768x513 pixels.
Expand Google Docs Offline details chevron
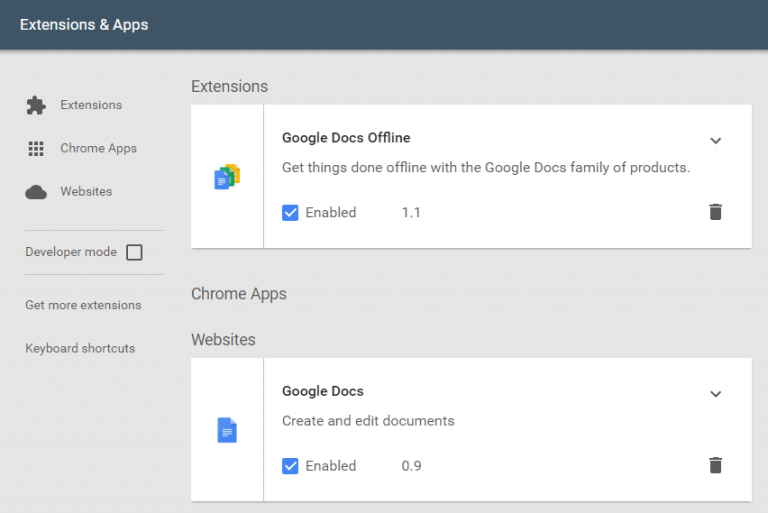point(716,141)
